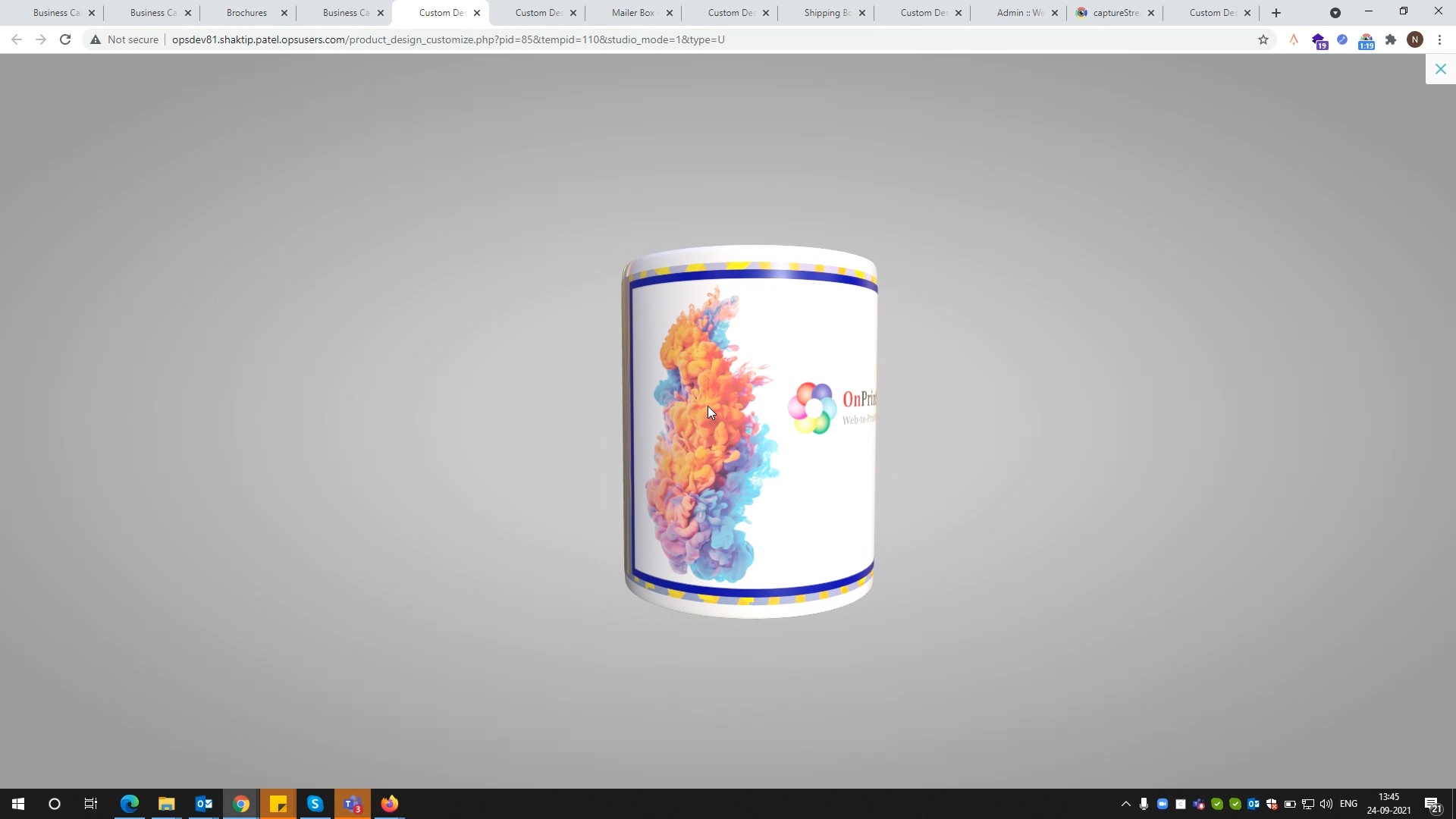Switch to the Mailer Box tab
This screenshot has width=1456, height=819.
pos(632,13)
